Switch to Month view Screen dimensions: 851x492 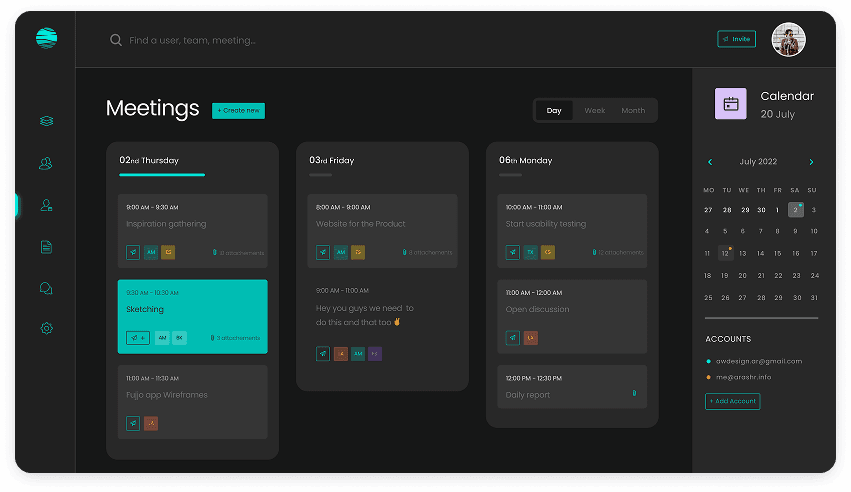(x=633, y=111)
